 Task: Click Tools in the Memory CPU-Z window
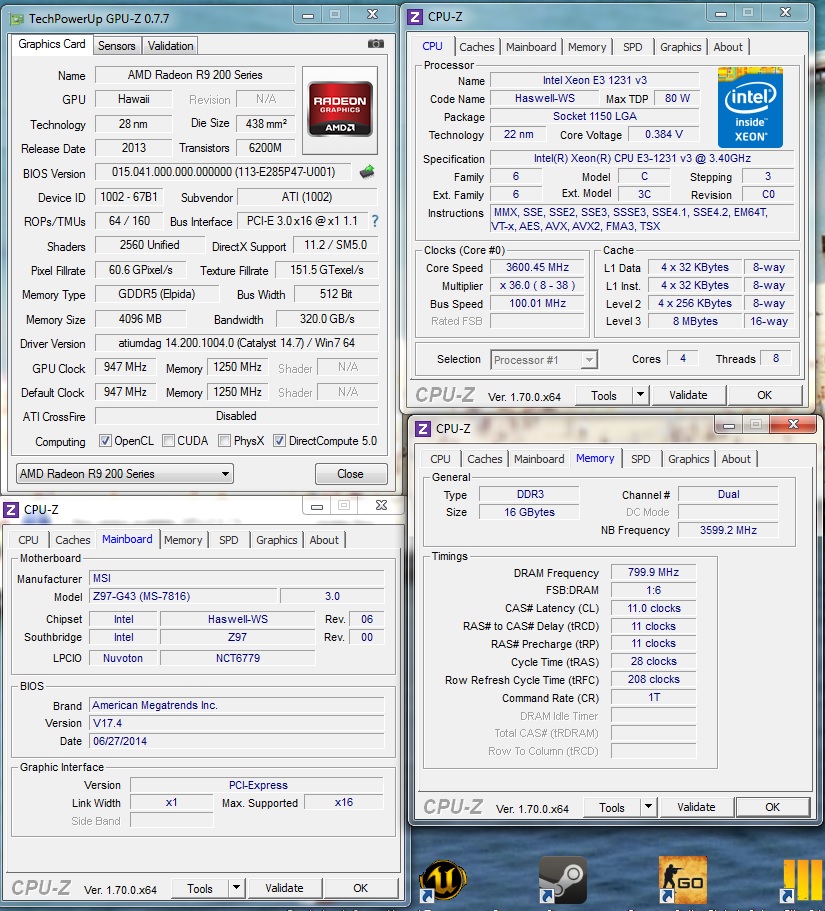(x=612, y=808)
